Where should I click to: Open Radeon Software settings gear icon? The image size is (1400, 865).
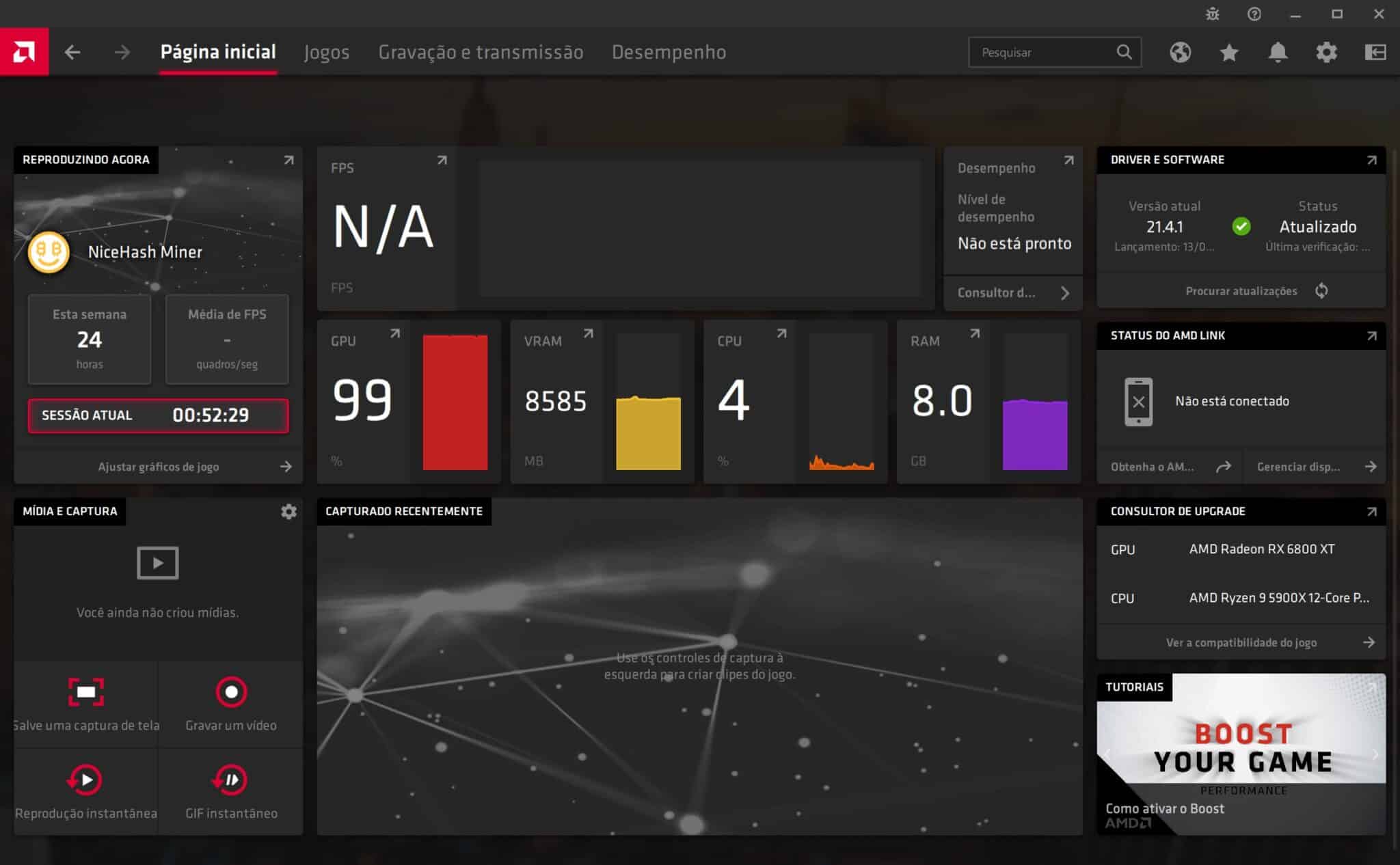pos(1326,52)
